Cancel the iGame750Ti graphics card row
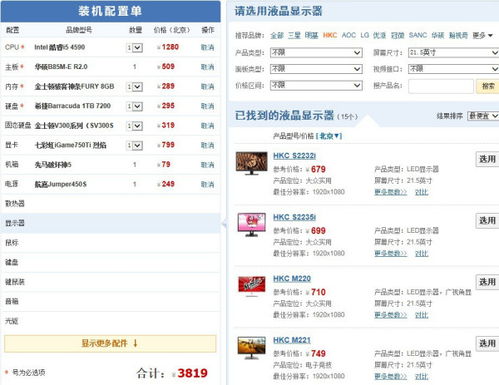This screenshot has height=385, width=499. pyautogui.click(x=207, y=145)
